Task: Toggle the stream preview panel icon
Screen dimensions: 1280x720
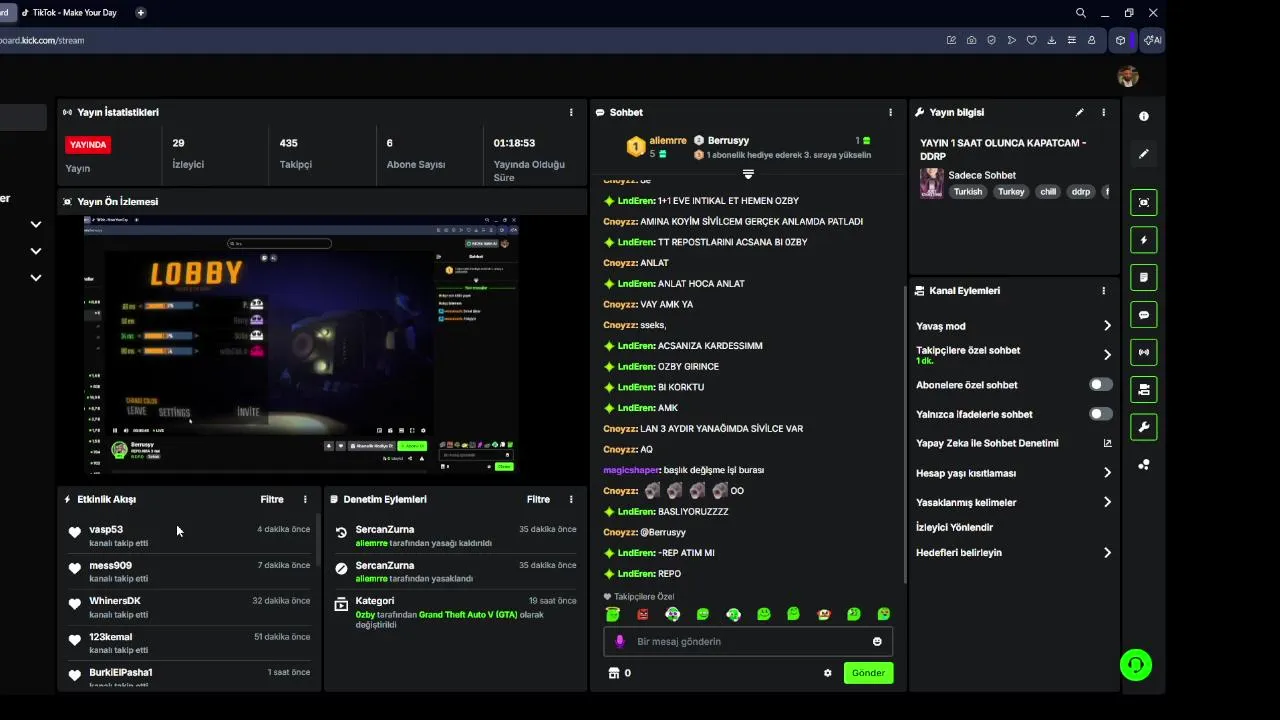Action: tap(1144, 202)
